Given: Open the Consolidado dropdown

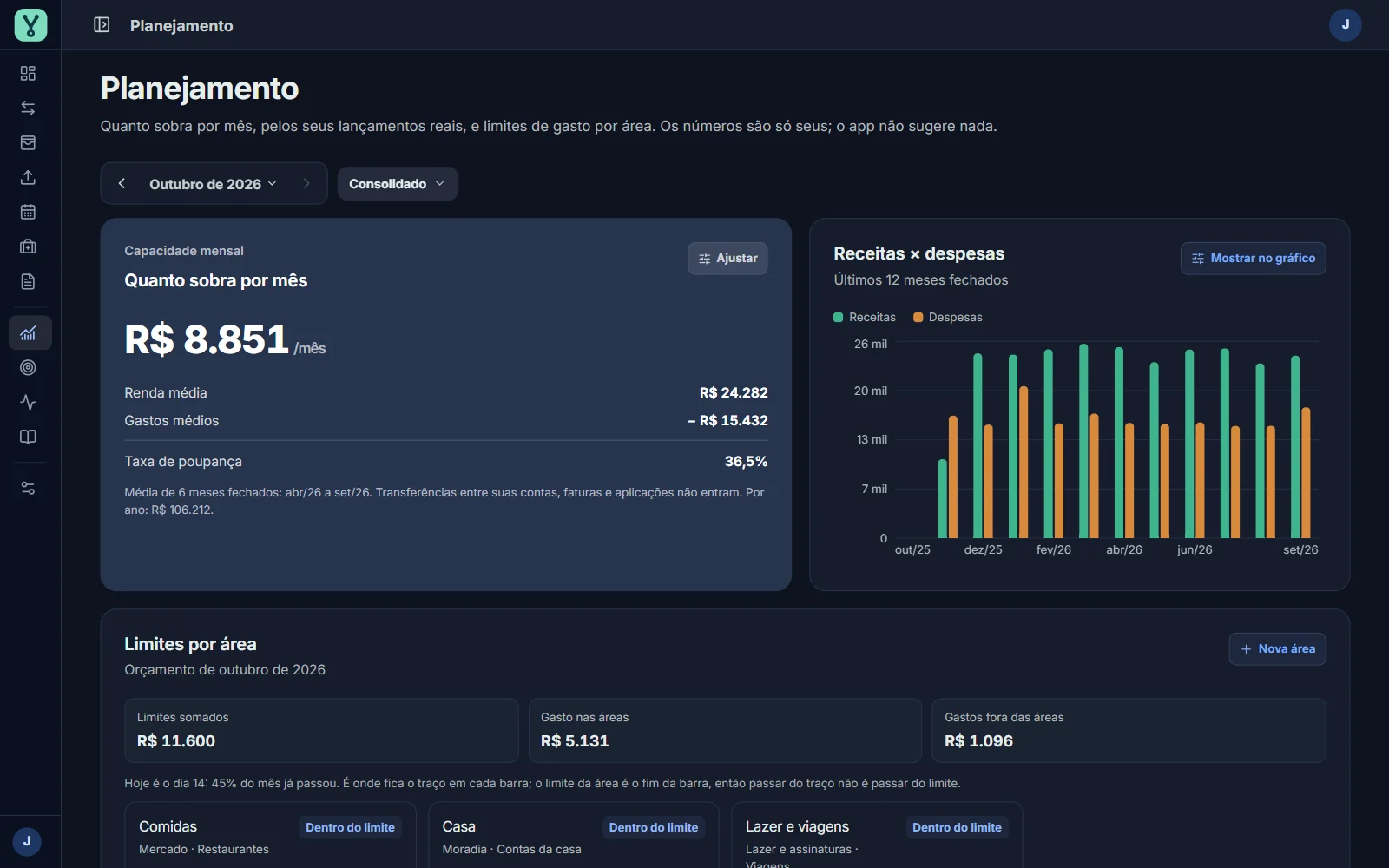Looking at the screenshot, I should click(x=398, y=184).
